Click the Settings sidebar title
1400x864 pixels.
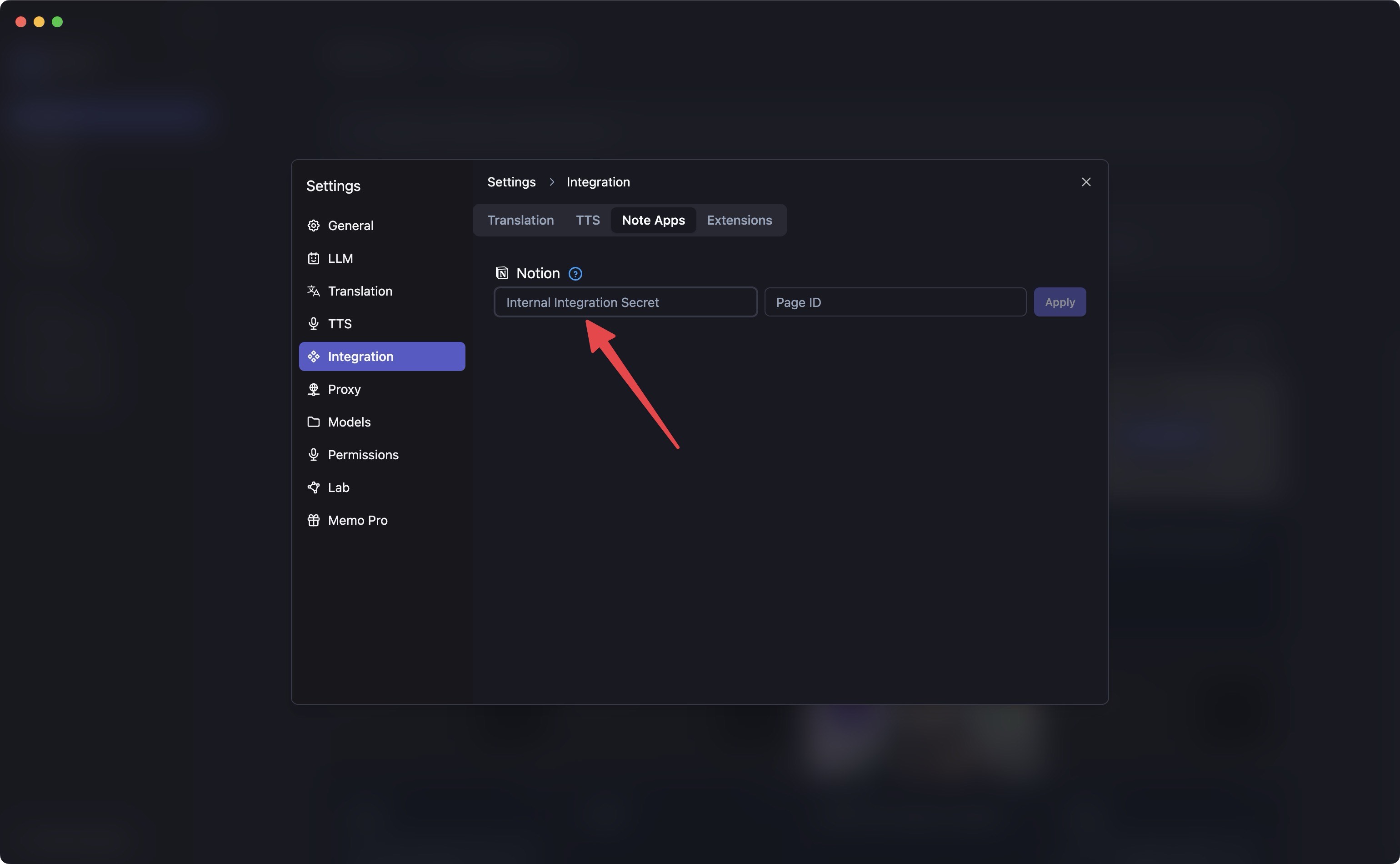pos(333,186)
